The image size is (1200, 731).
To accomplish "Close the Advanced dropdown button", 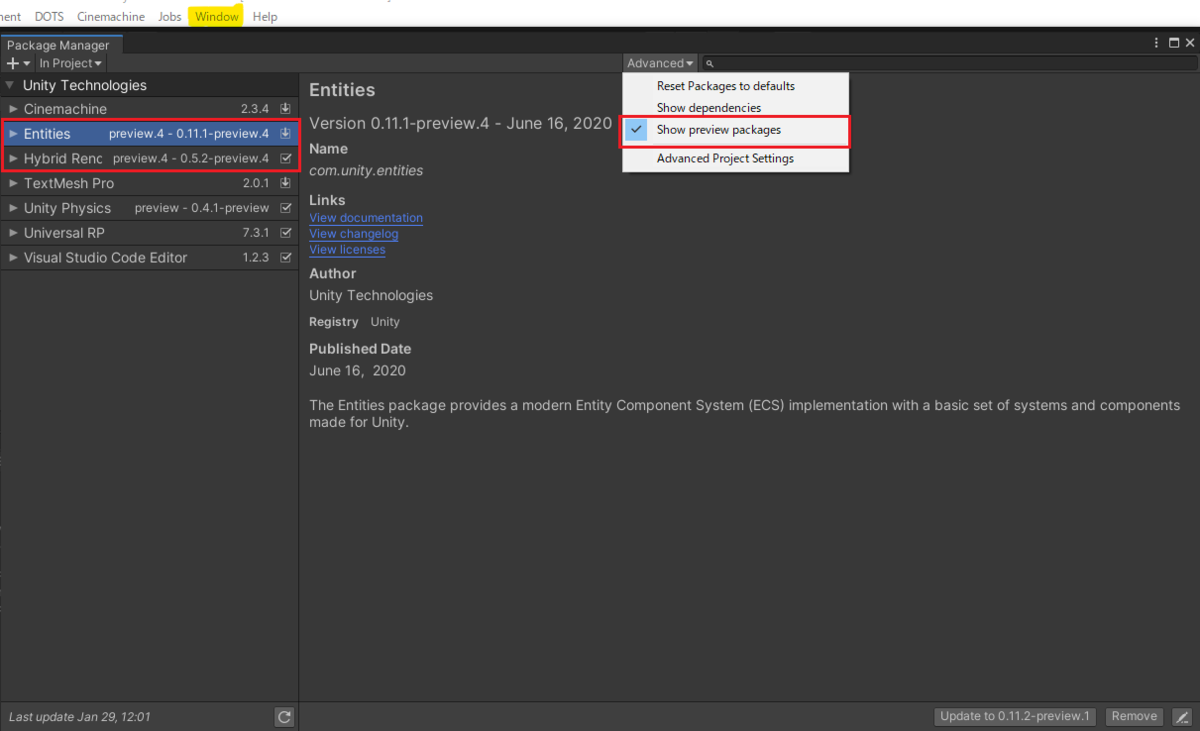I will 660,63.
